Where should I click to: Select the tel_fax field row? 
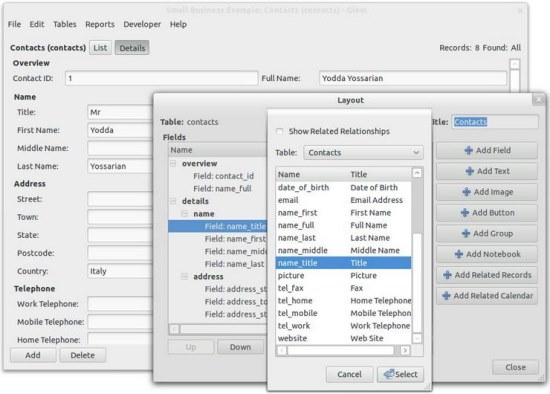coord(343,288)
